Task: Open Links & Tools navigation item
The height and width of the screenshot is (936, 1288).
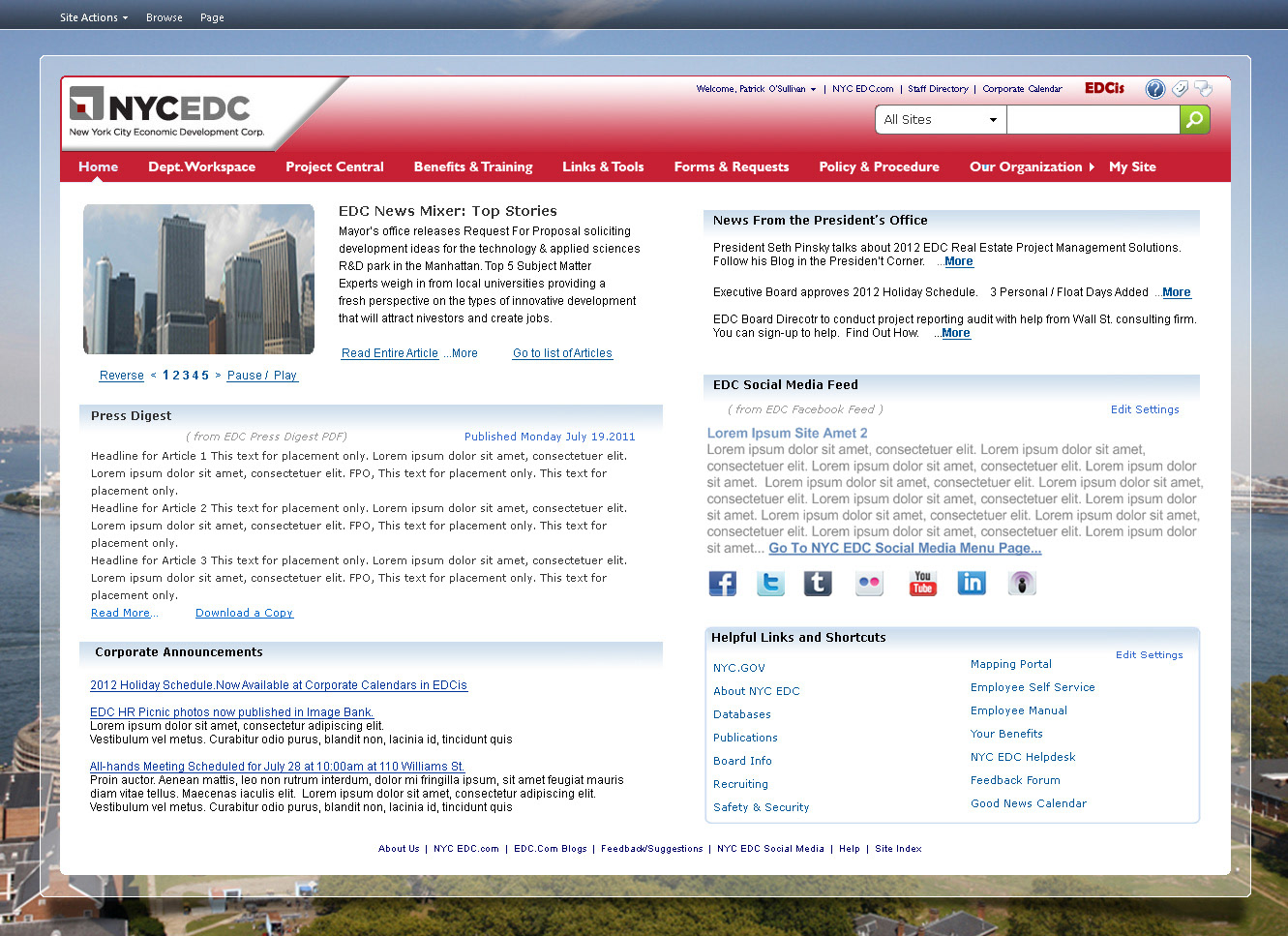Action: click(603, 166)
